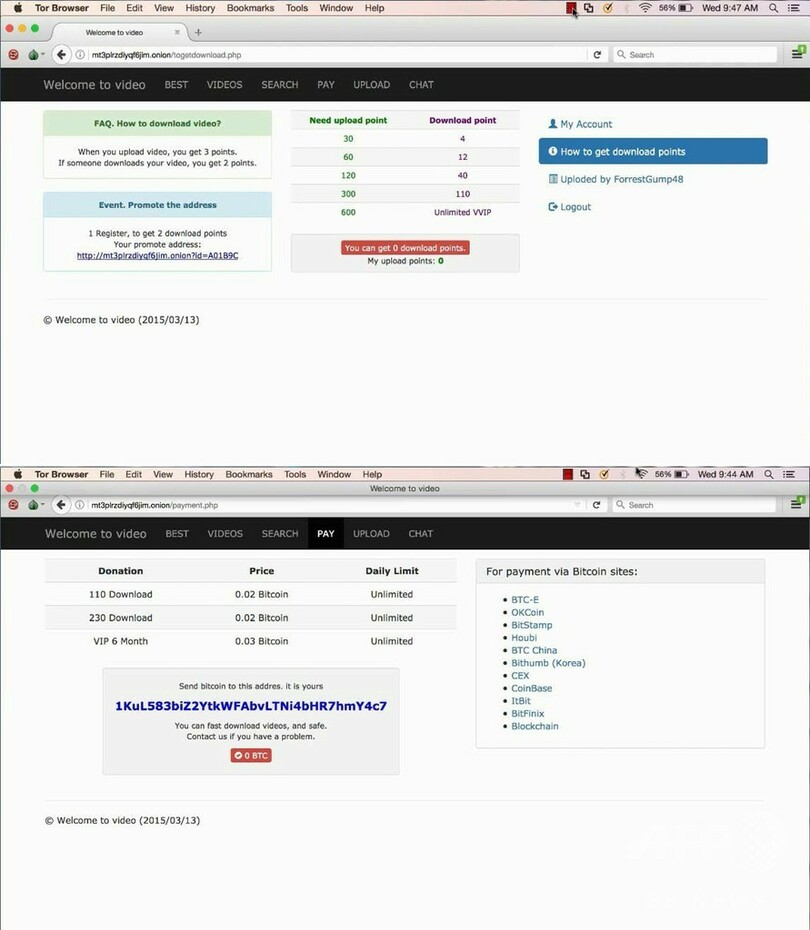
Task: Click the NoScript icon in the top window
Action: point(13,55)
